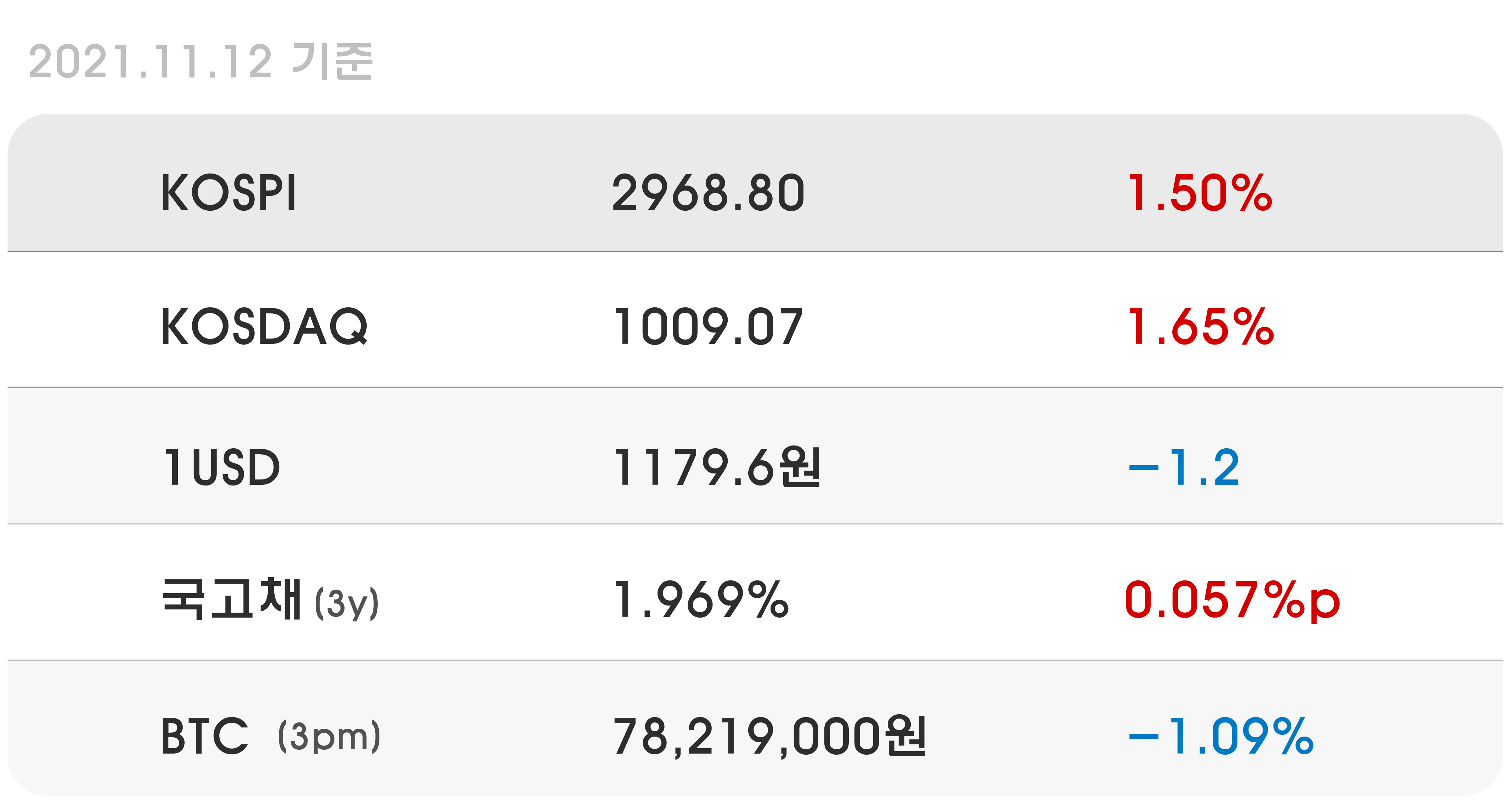
Task: Click the (3pm) time note
Action: [x=329, y=737]
